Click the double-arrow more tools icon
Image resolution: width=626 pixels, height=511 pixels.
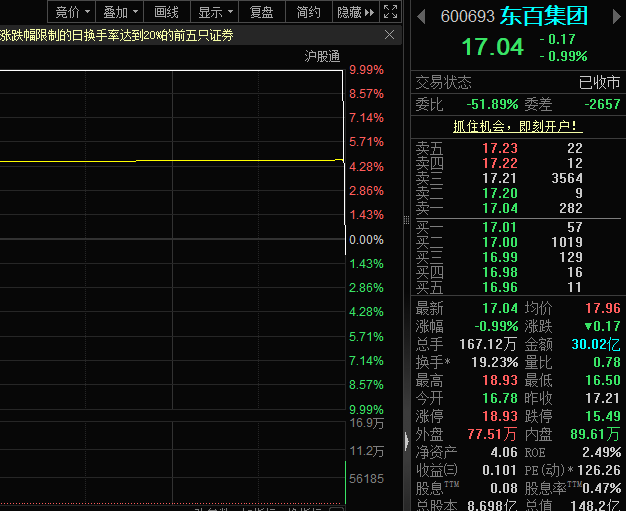[x=369, y=12]
